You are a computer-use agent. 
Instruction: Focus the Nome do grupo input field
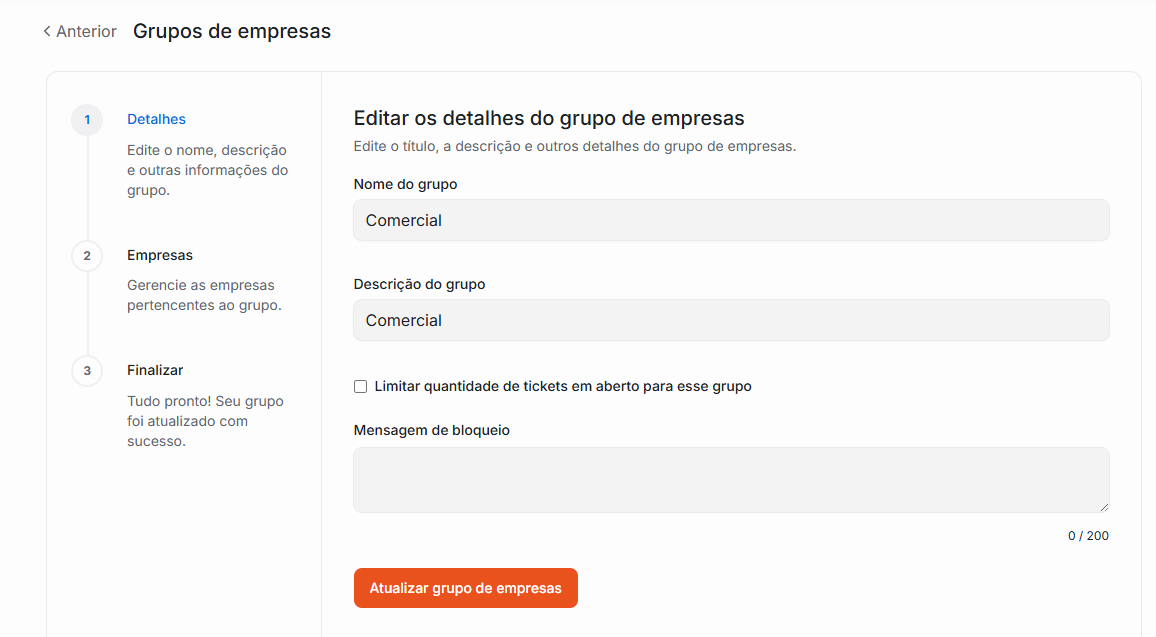tap(731, 220)
